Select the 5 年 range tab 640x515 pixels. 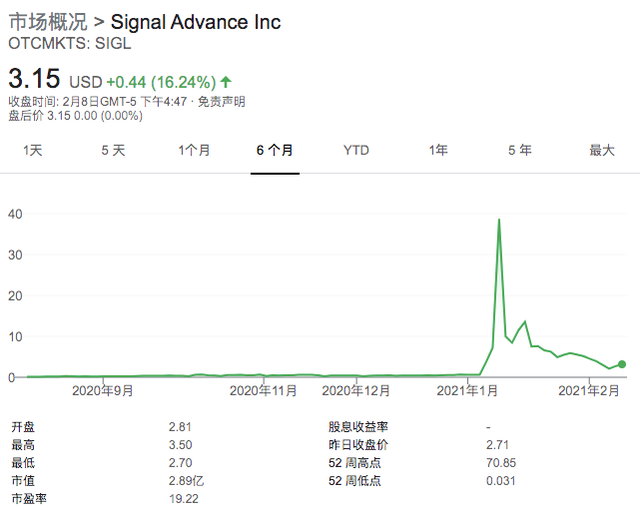519,150
